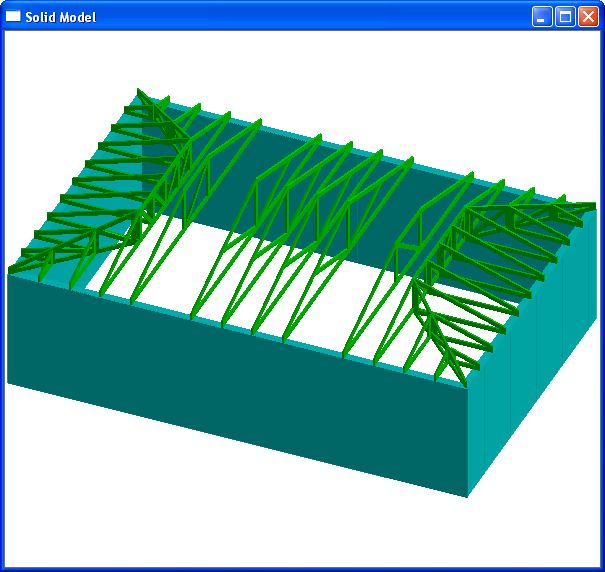The width and height of the screenshot is (605, 572).
Task: Minimize the Solid Model window
Action: [542, 16]
